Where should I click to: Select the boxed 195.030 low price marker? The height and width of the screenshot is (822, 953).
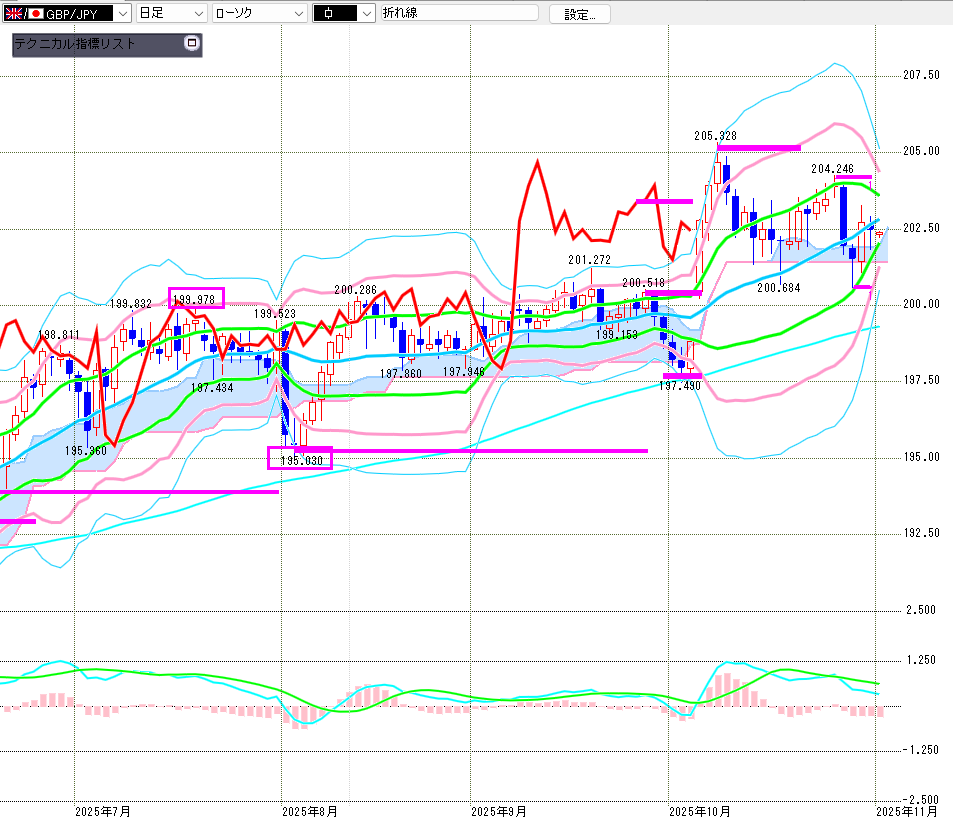pyautogui.click(x=299, y=459)
